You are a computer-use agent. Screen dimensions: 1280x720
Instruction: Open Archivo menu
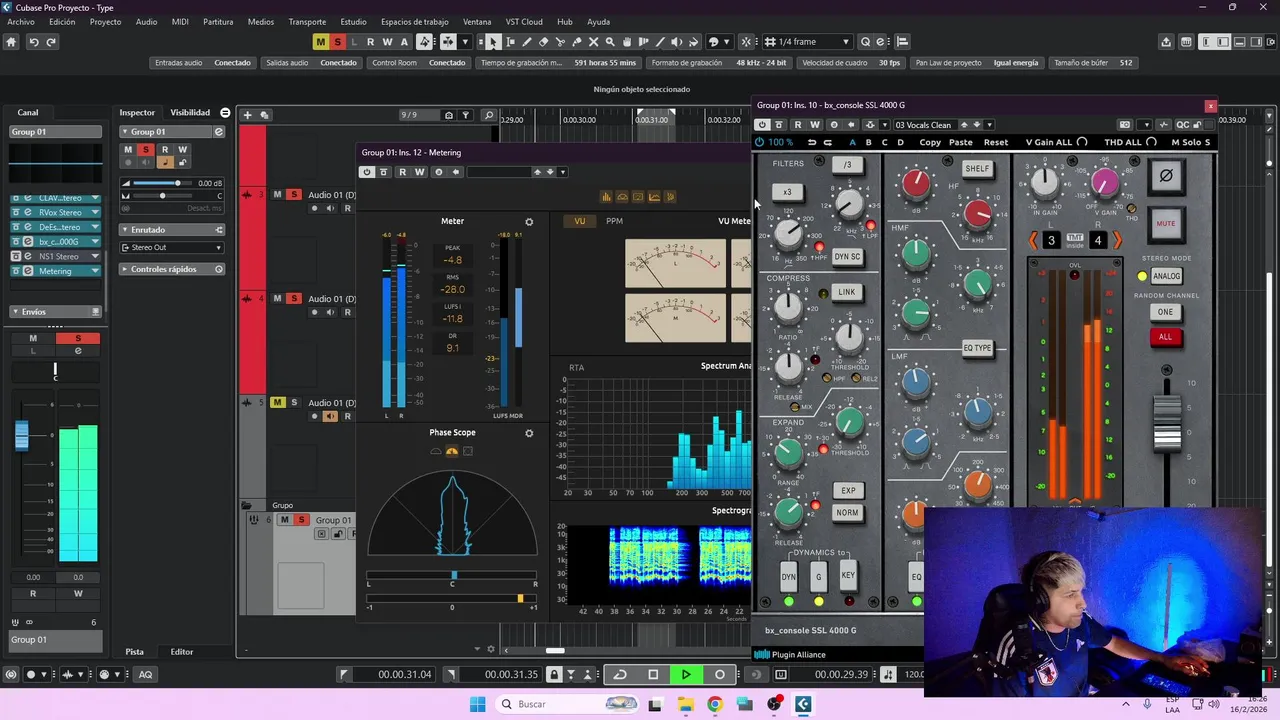(21, 22)
